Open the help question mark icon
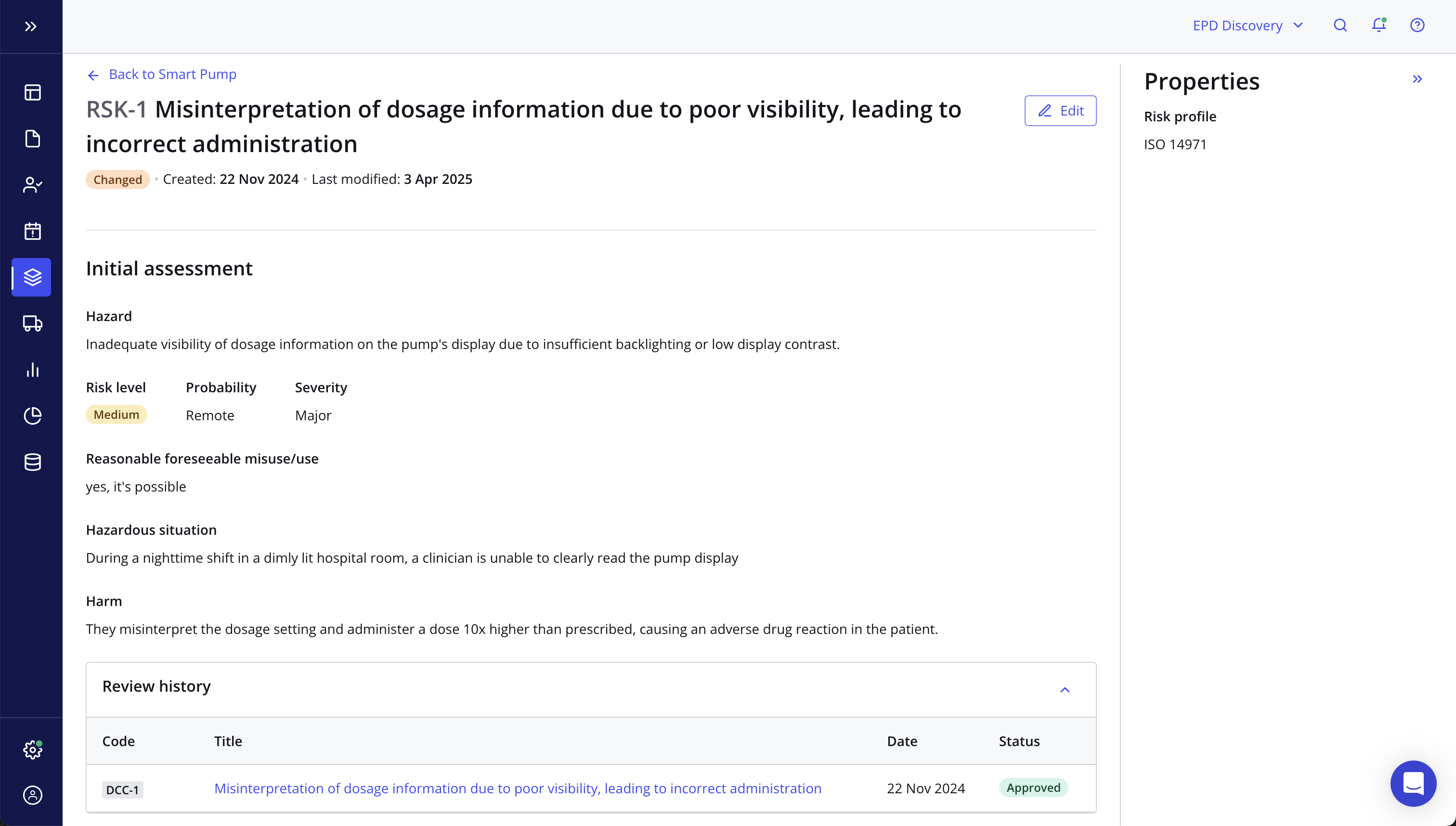 click(x=1417, y=26)
